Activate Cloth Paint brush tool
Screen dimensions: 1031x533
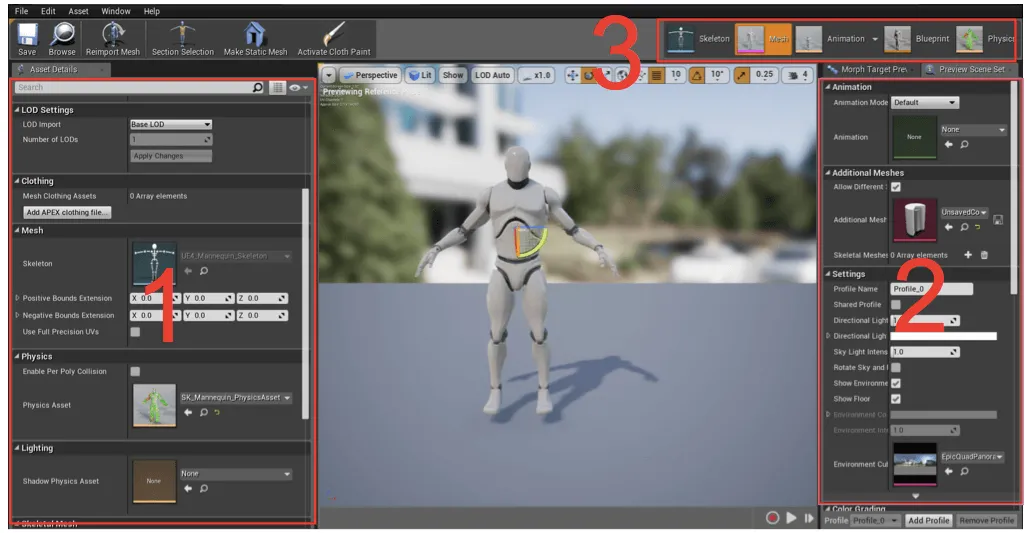pyautogui.click(x=333, y=34)
